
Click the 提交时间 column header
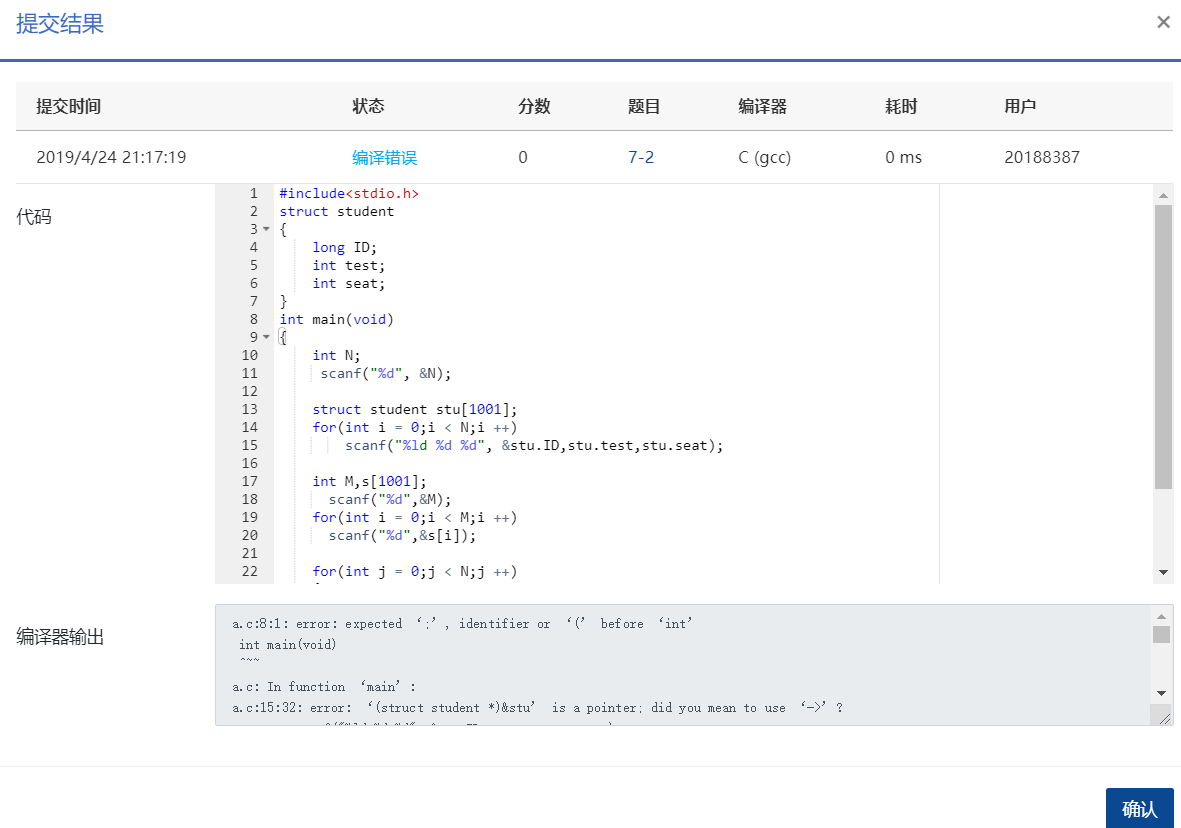coord(69,106)
